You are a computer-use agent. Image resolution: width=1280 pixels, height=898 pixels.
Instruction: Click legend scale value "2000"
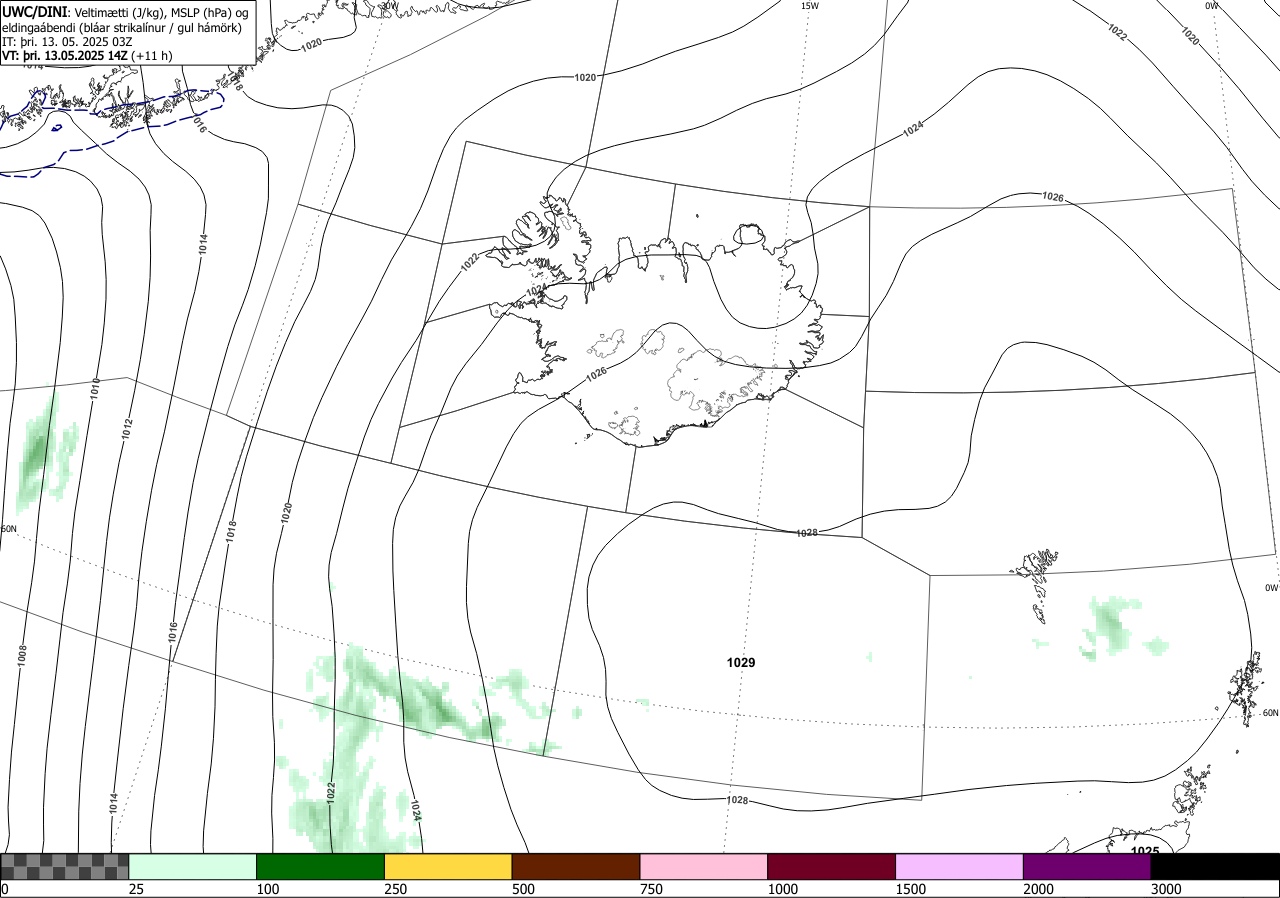click(1040, 889)
